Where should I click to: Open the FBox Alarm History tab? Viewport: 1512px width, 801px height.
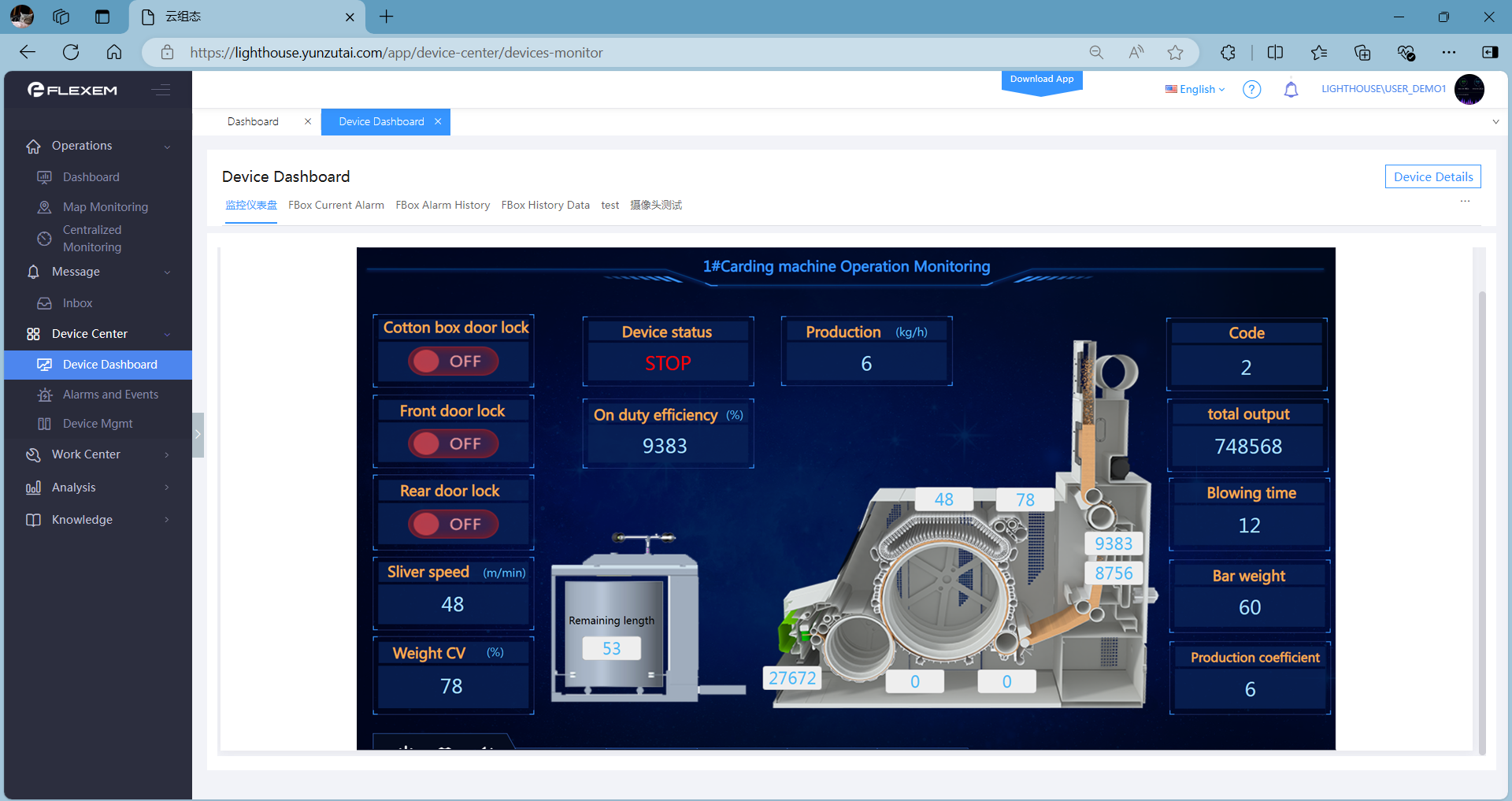pos(443,205)
